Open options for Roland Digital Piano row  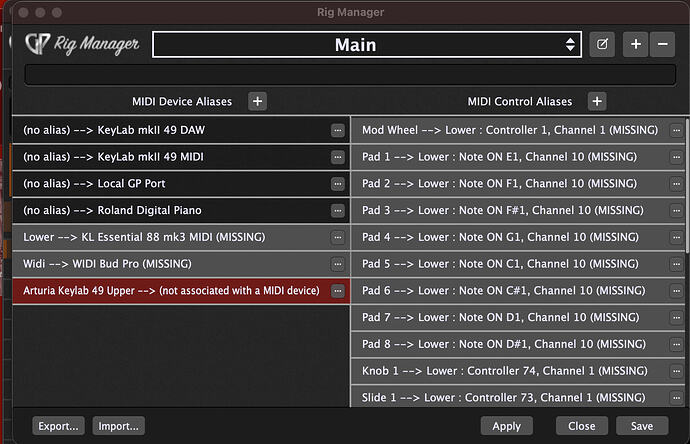338,211
